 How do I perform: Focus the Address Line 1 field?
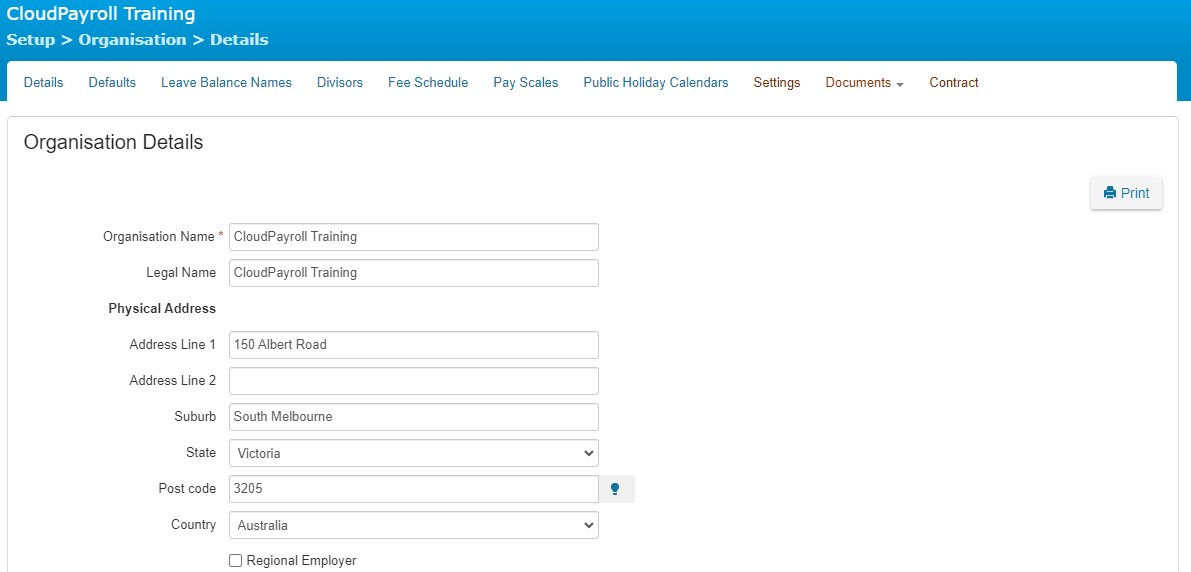414,345
